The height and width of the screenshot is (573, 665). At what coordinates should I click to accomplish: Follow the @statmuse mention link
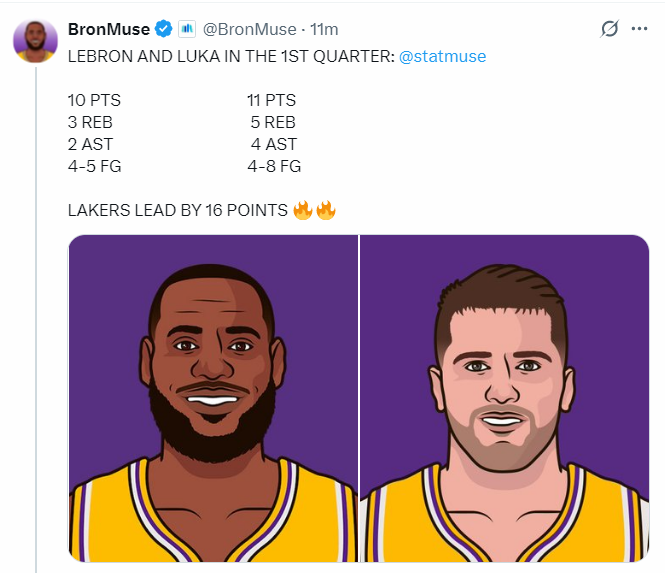coord(442,56)
